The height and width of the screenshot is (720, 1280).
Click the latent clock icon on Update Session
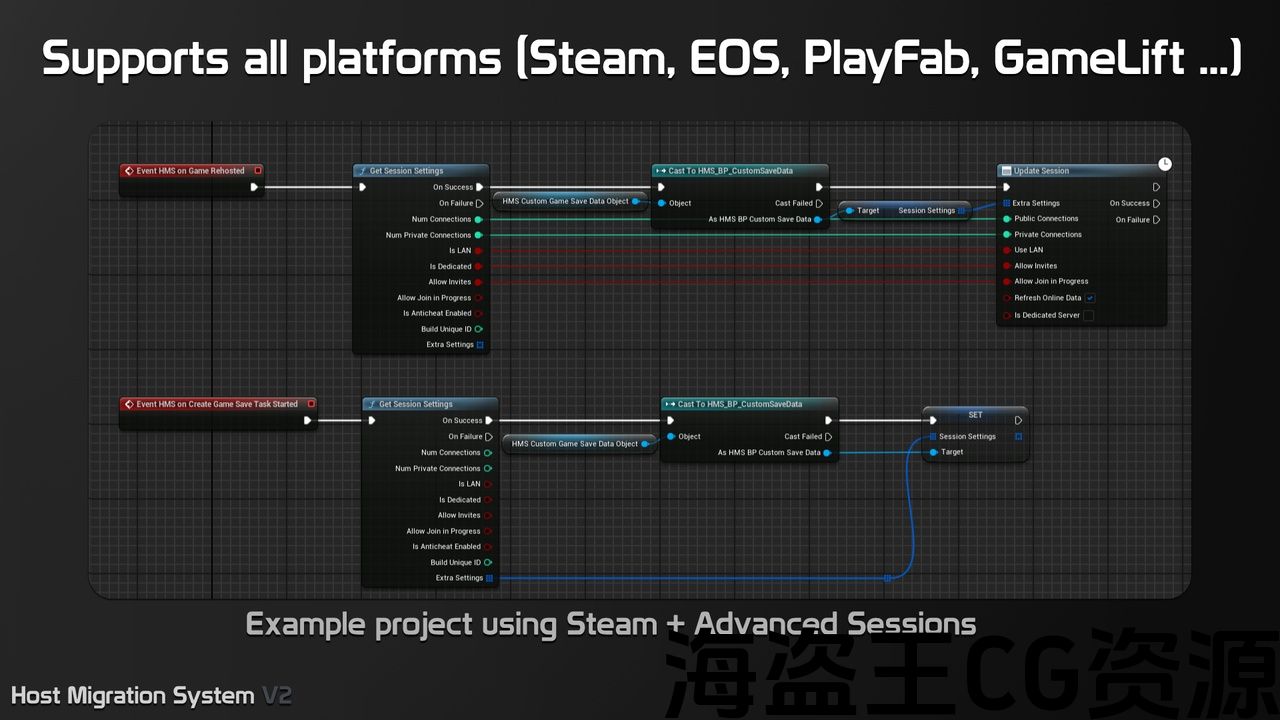[x=1165, y=163]
